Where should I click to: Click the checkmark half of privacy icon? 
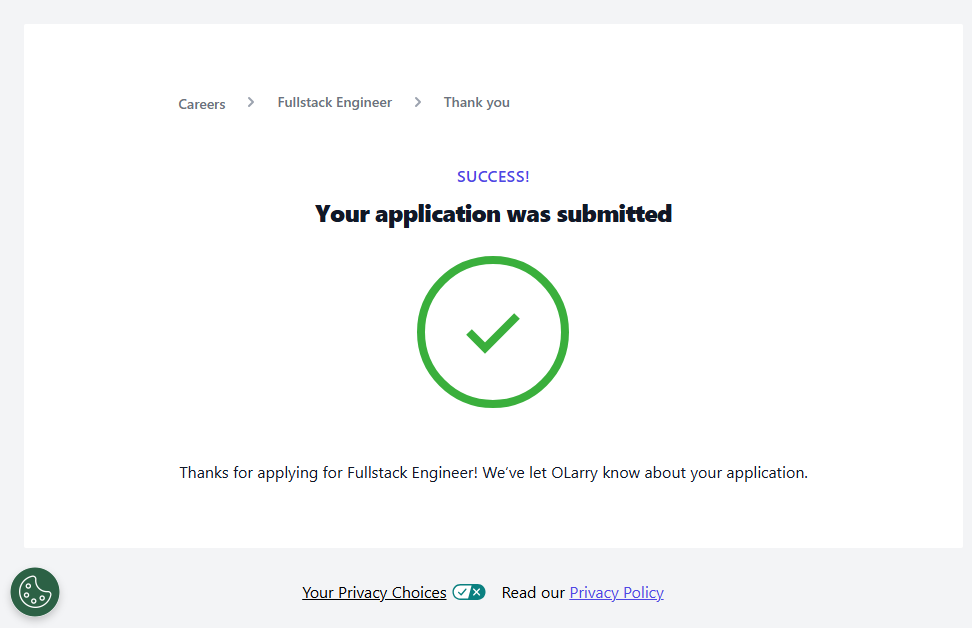click(461, 592)
